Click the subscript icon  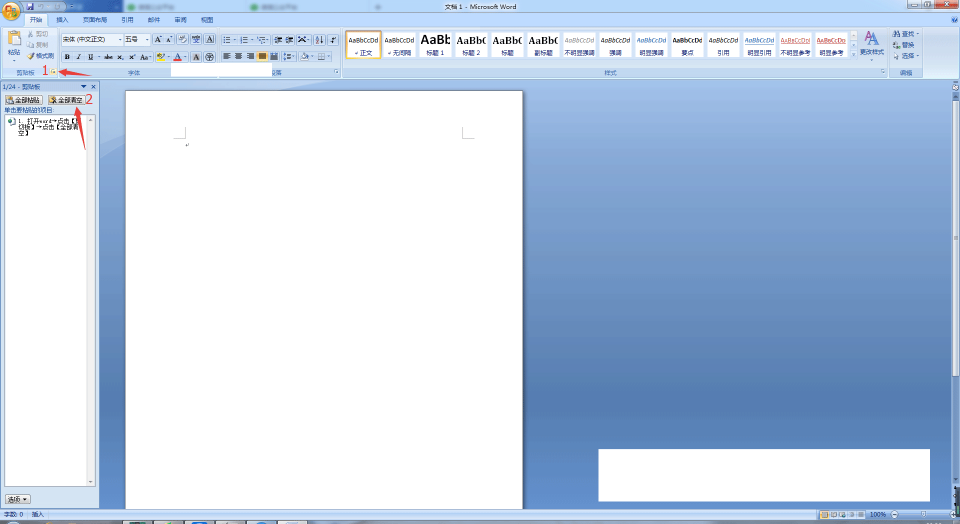(120, 57)
